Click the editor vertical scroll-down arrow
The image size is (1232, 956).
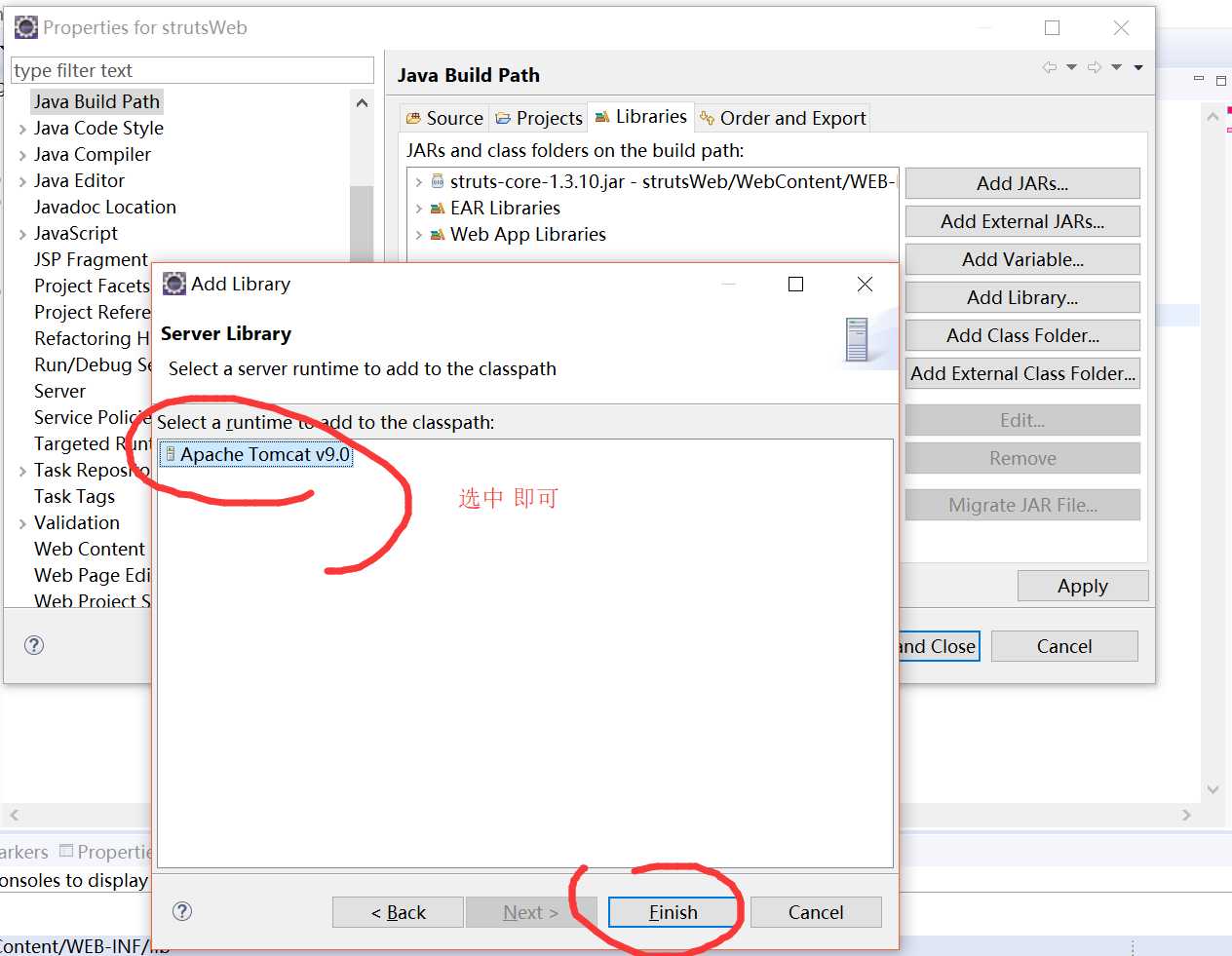1213,789
